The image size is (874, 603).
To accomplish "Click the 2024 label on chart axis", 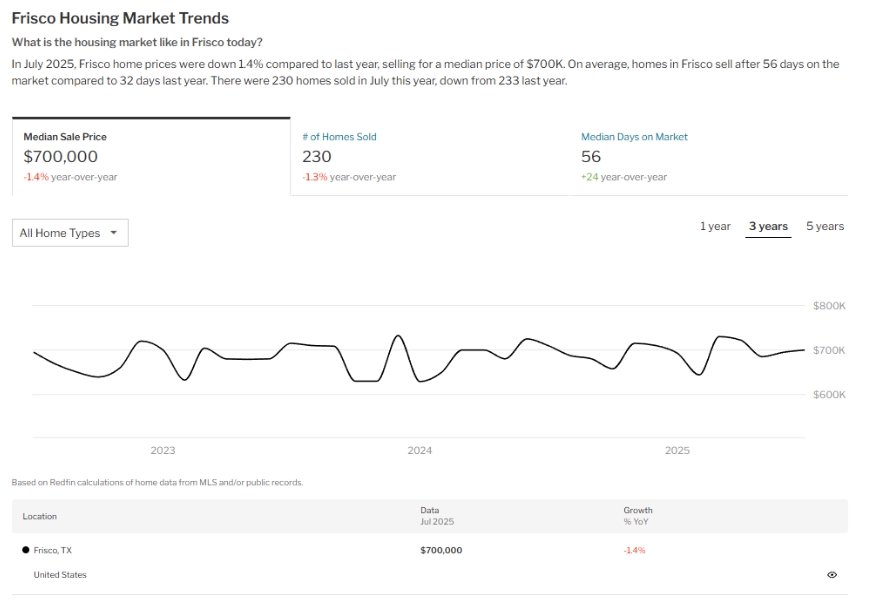I will click(420, 451).
